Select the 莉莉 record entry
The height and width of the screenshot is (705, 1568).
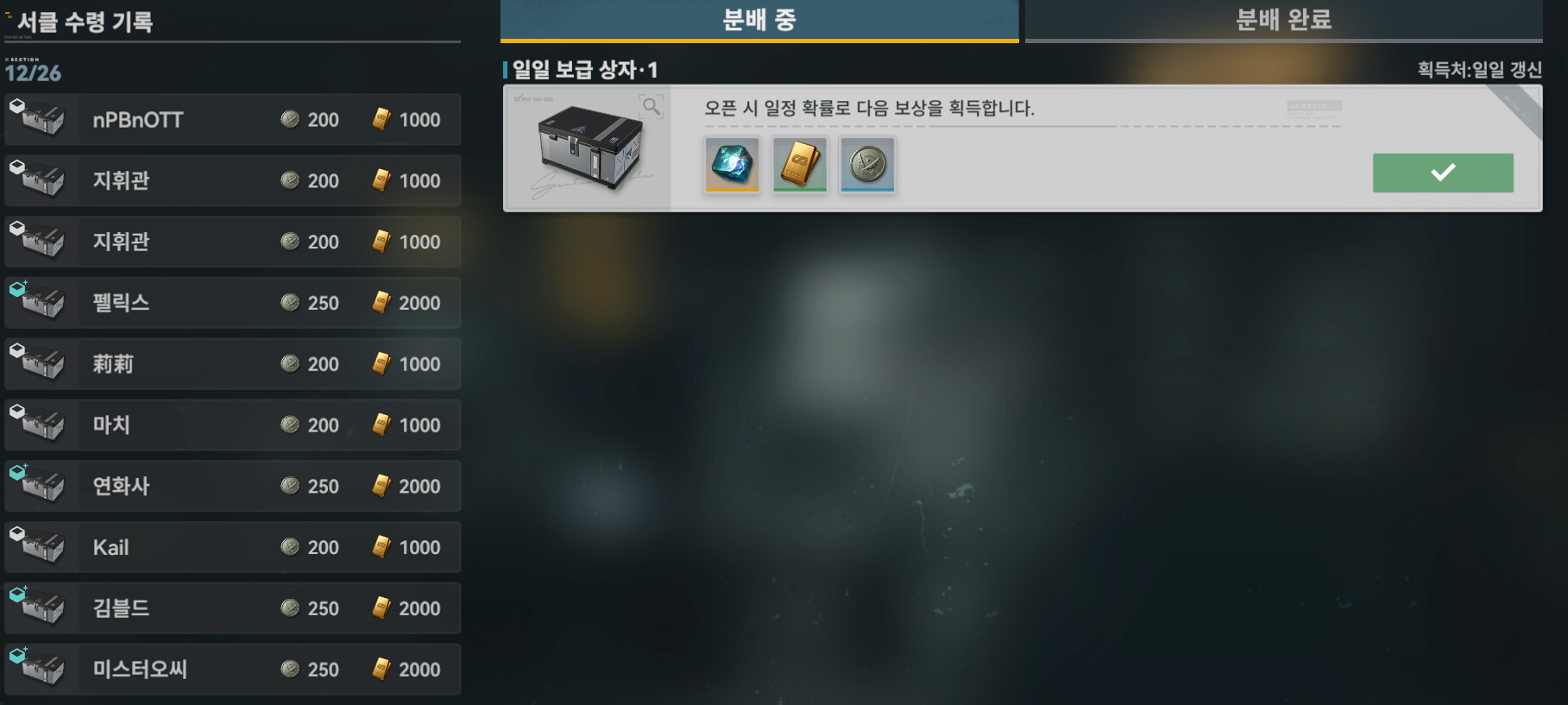point(232,364)
